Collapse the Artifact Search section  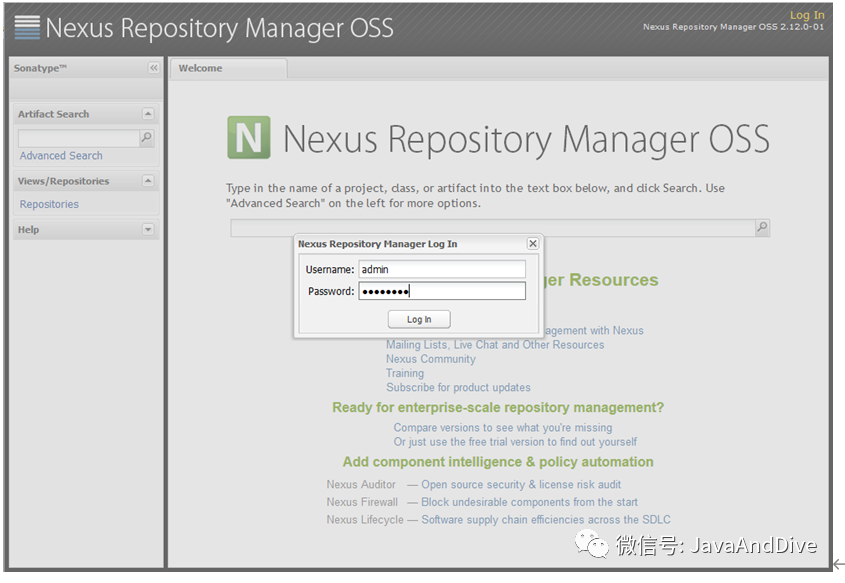tap(148, 114)
